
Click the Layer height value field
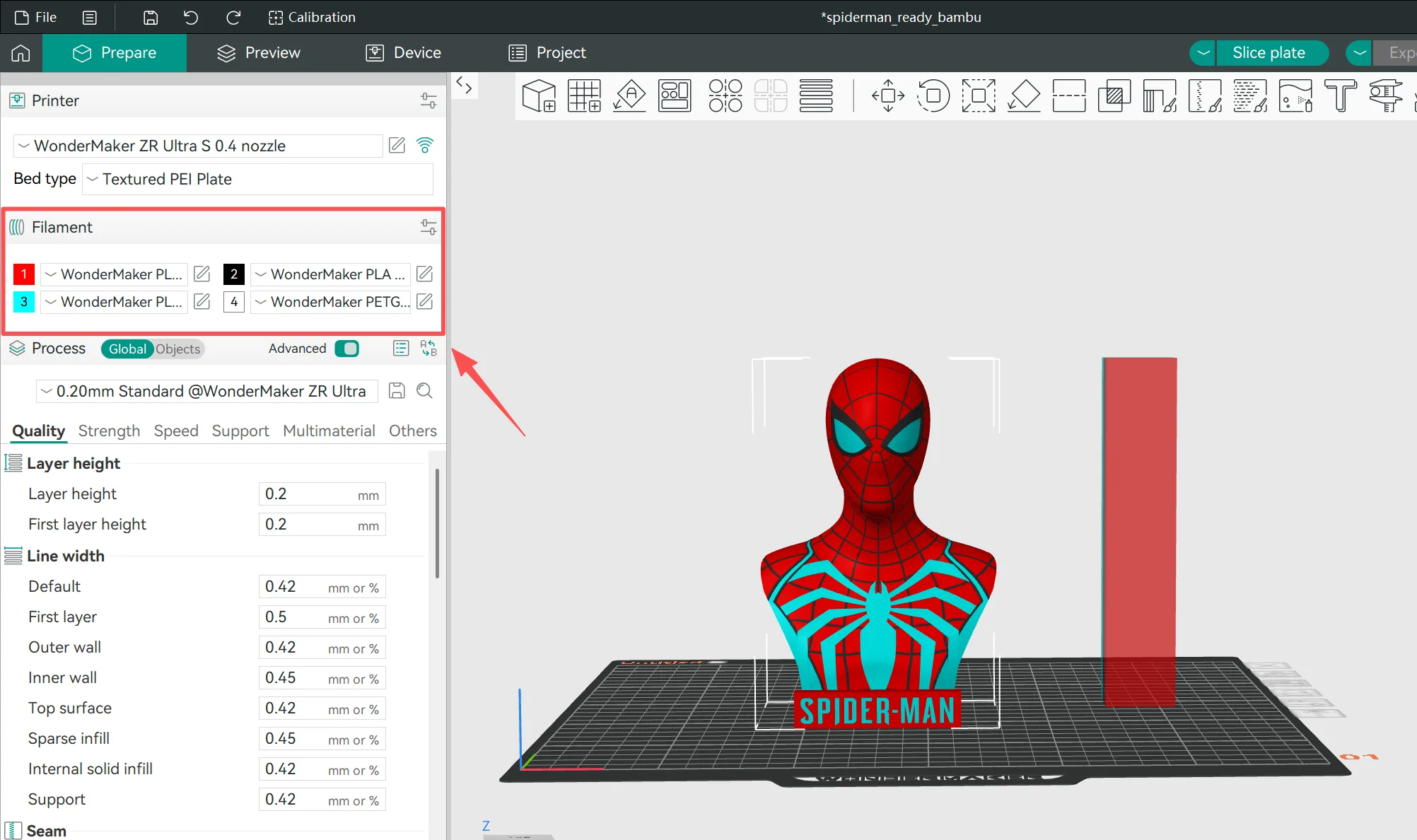click(x=322, y=494)
